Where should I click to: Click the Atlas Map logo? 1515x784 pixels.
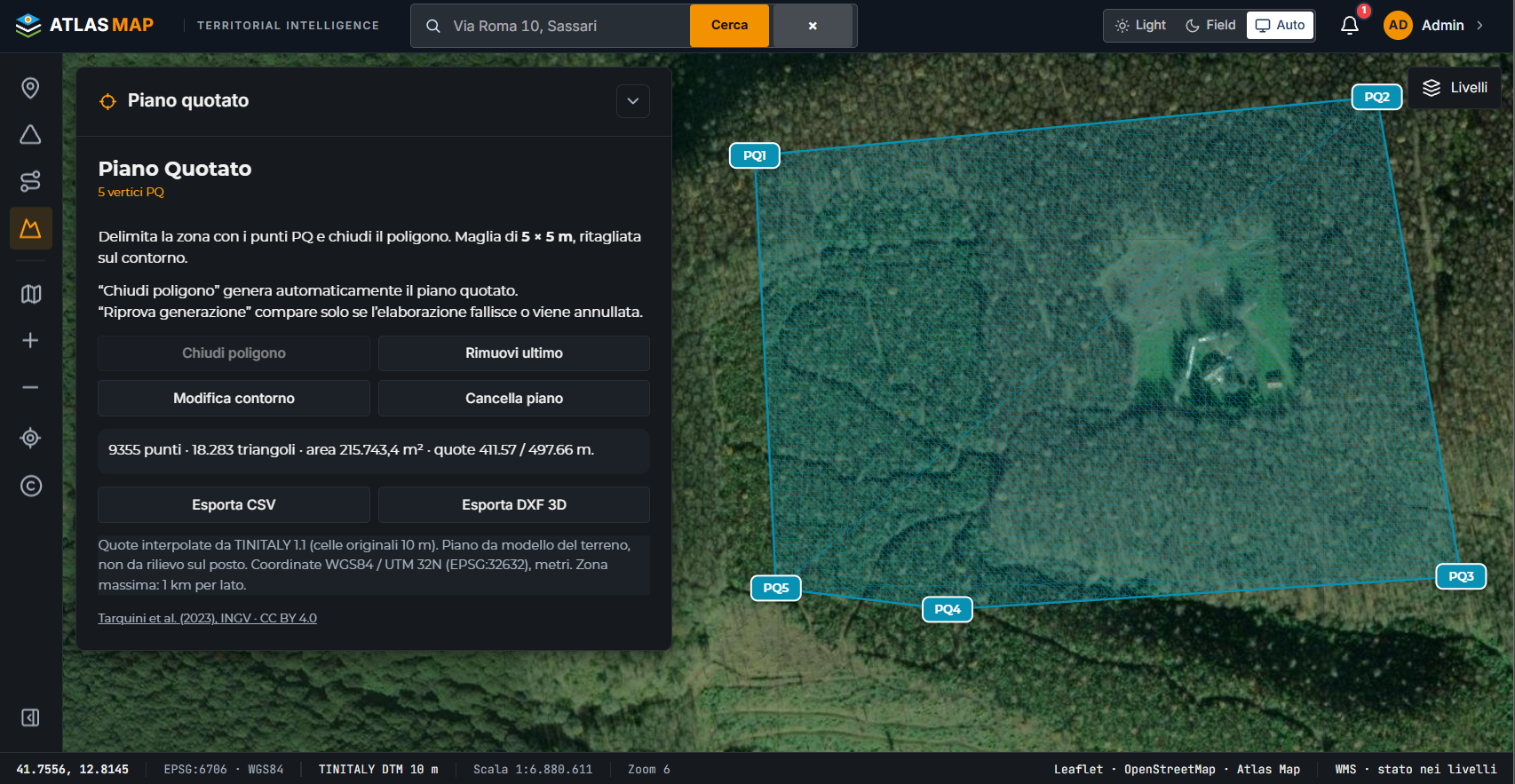click(x=84, y=26)
